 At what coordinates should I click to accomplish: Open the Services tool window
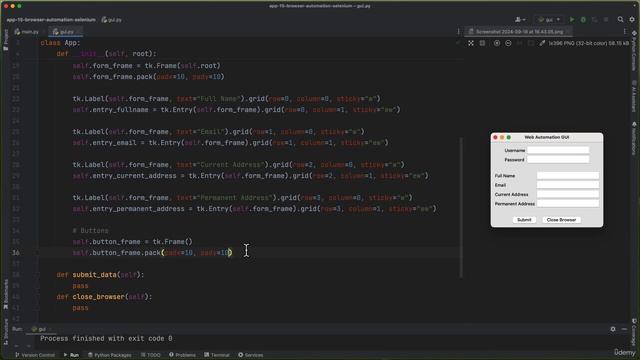251,355
